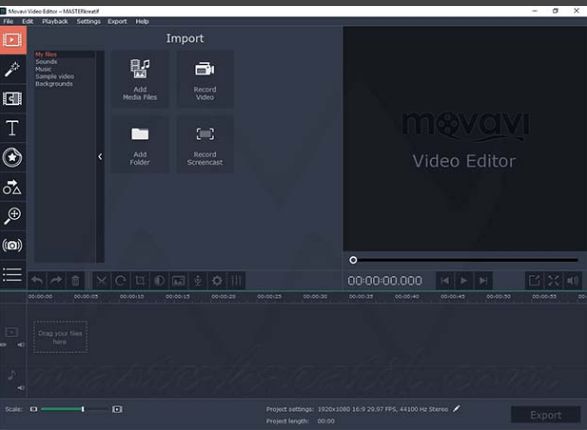The width and height of the screenshot is (587, 430).
Task: Select Sounds category
Action: coord(46,62)
